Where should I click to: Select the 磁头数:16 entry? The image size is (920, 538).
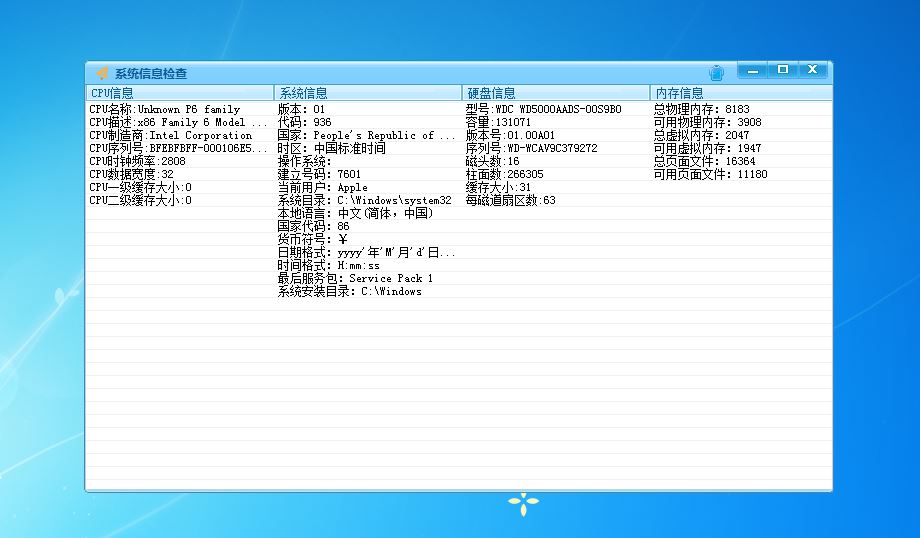tap(492, 161)
